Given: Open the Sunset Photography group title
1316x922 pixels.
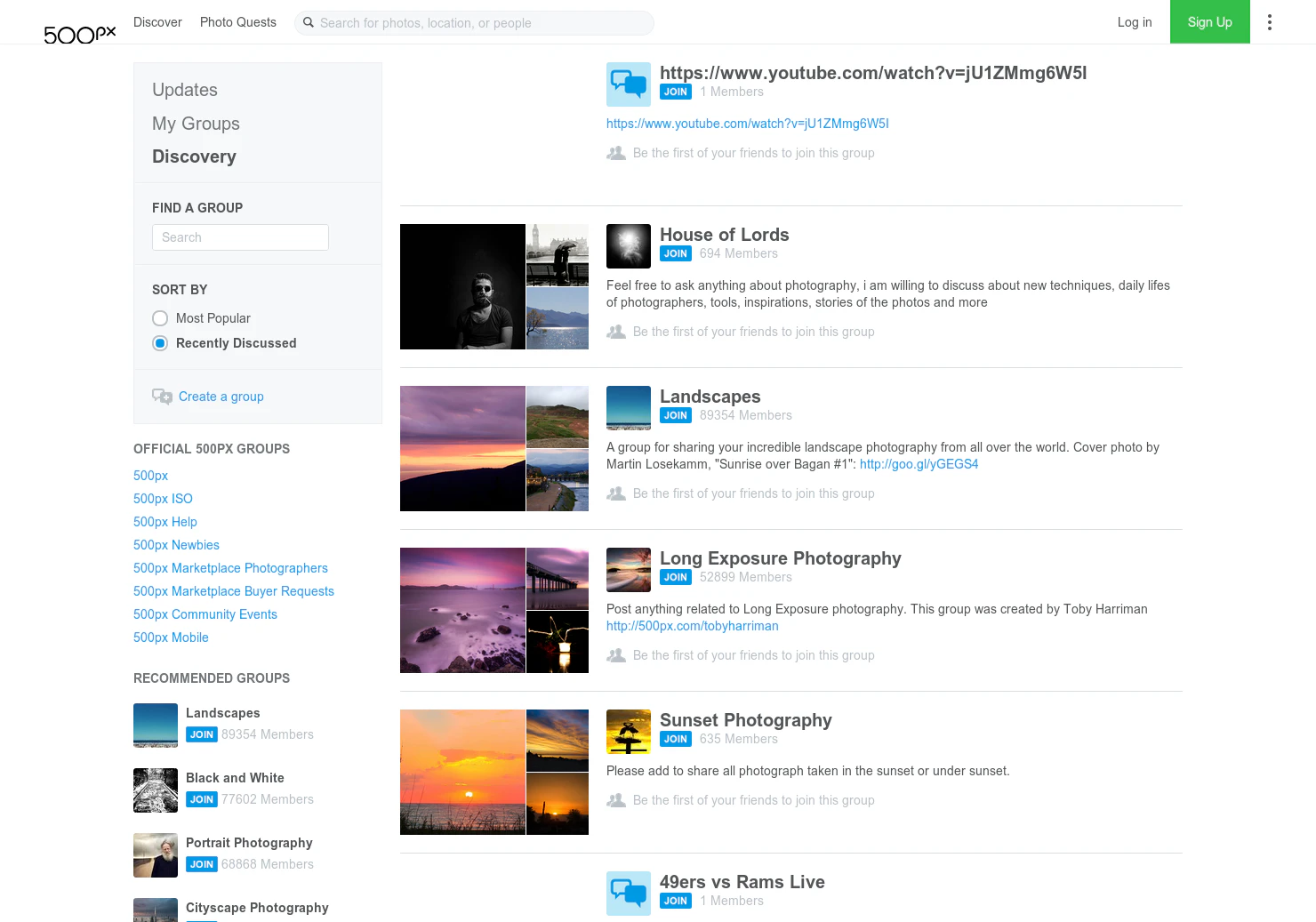Looking at the screenshot, I should pyautogui.click(x=746, y=720).
